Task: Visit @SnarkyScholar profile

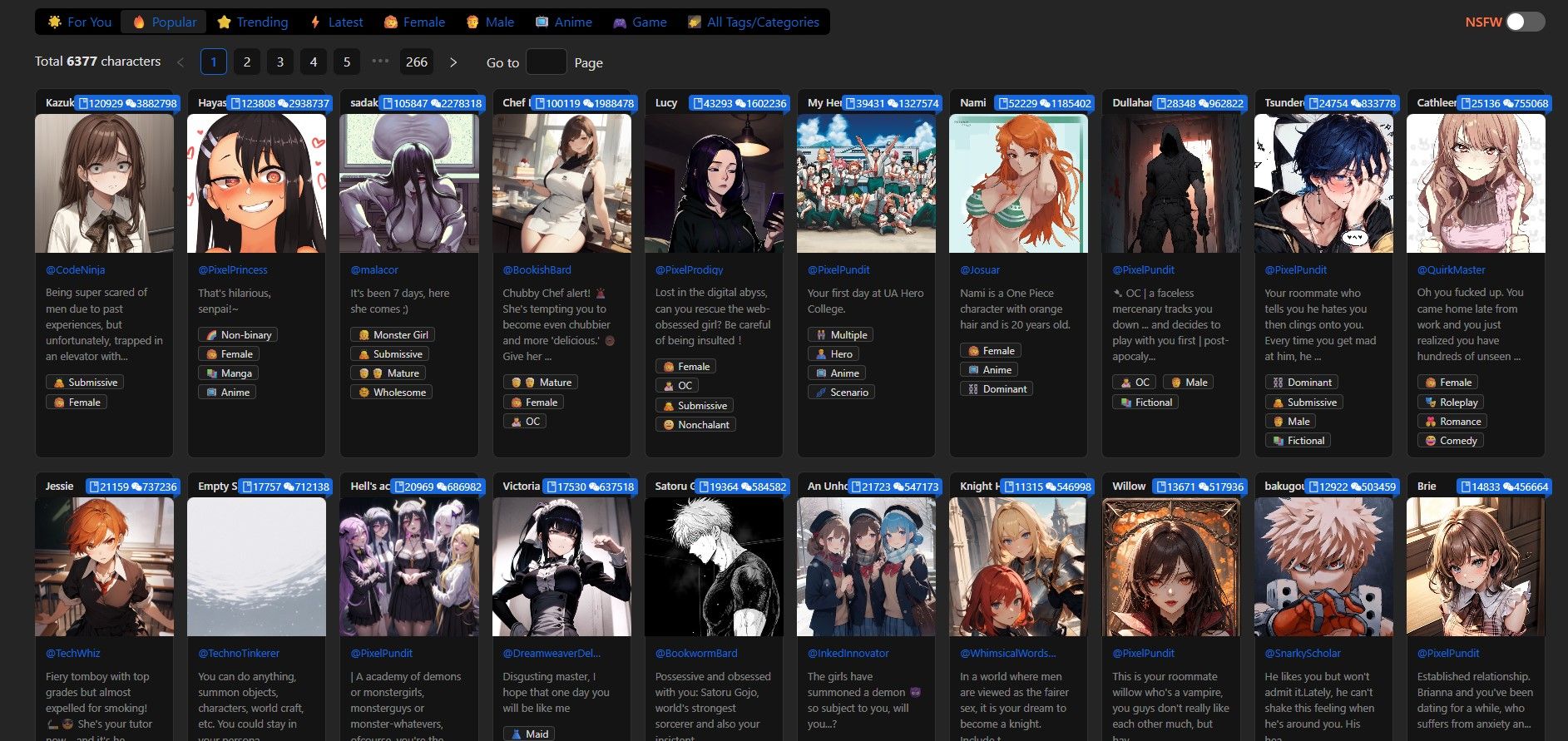Action: (x=1303, y=653)
